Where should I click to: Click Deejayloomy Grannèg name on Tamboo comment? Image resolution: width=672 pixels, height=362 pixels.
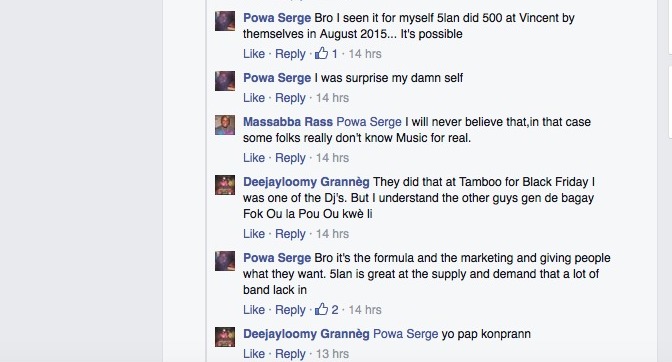coord(306,182)
